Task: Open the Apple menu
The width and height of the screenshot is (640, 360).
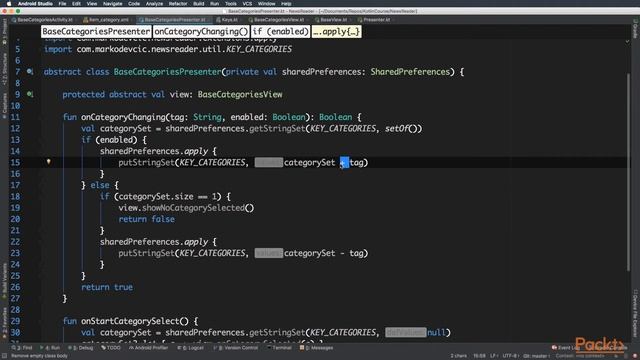Action: click(x=9, y=3)
